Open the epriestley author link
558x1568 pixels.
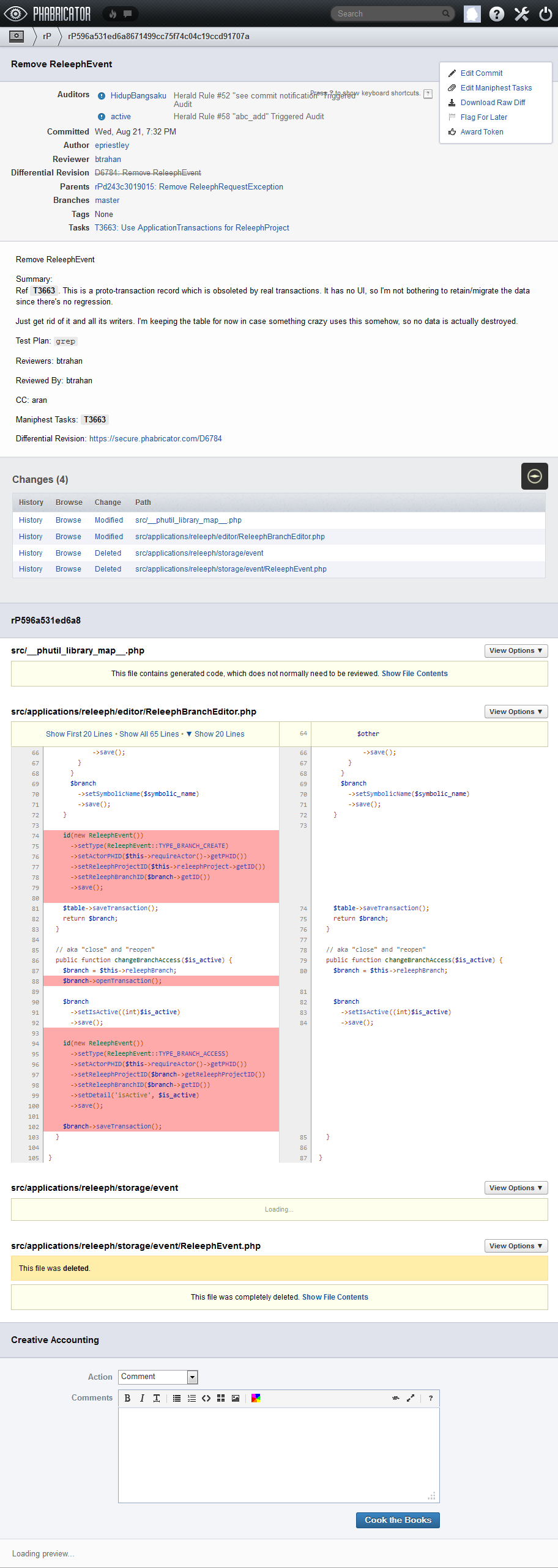click(112, 145)
